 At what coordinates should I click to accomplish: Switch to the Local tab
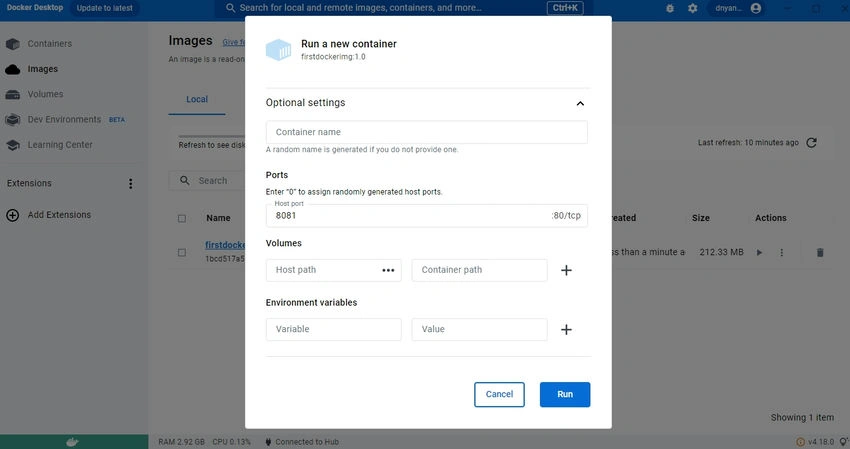[197, 99]
